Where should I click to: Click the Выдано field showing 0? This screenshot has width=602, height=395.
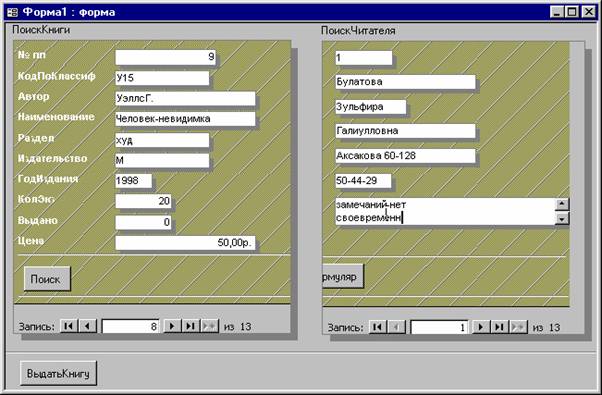143,222
